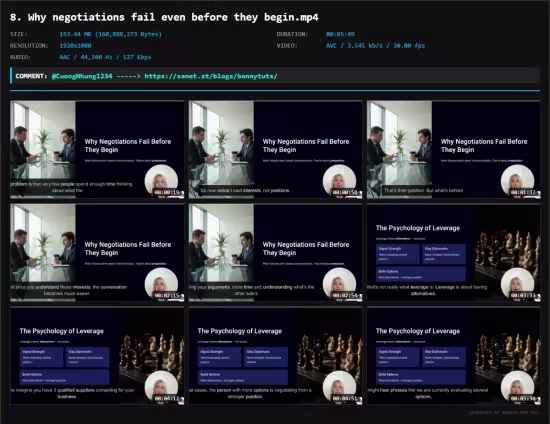This screenshot has width=550, height=424.
Task: Click the duration value 00:05:49
Action: [340, 34]
